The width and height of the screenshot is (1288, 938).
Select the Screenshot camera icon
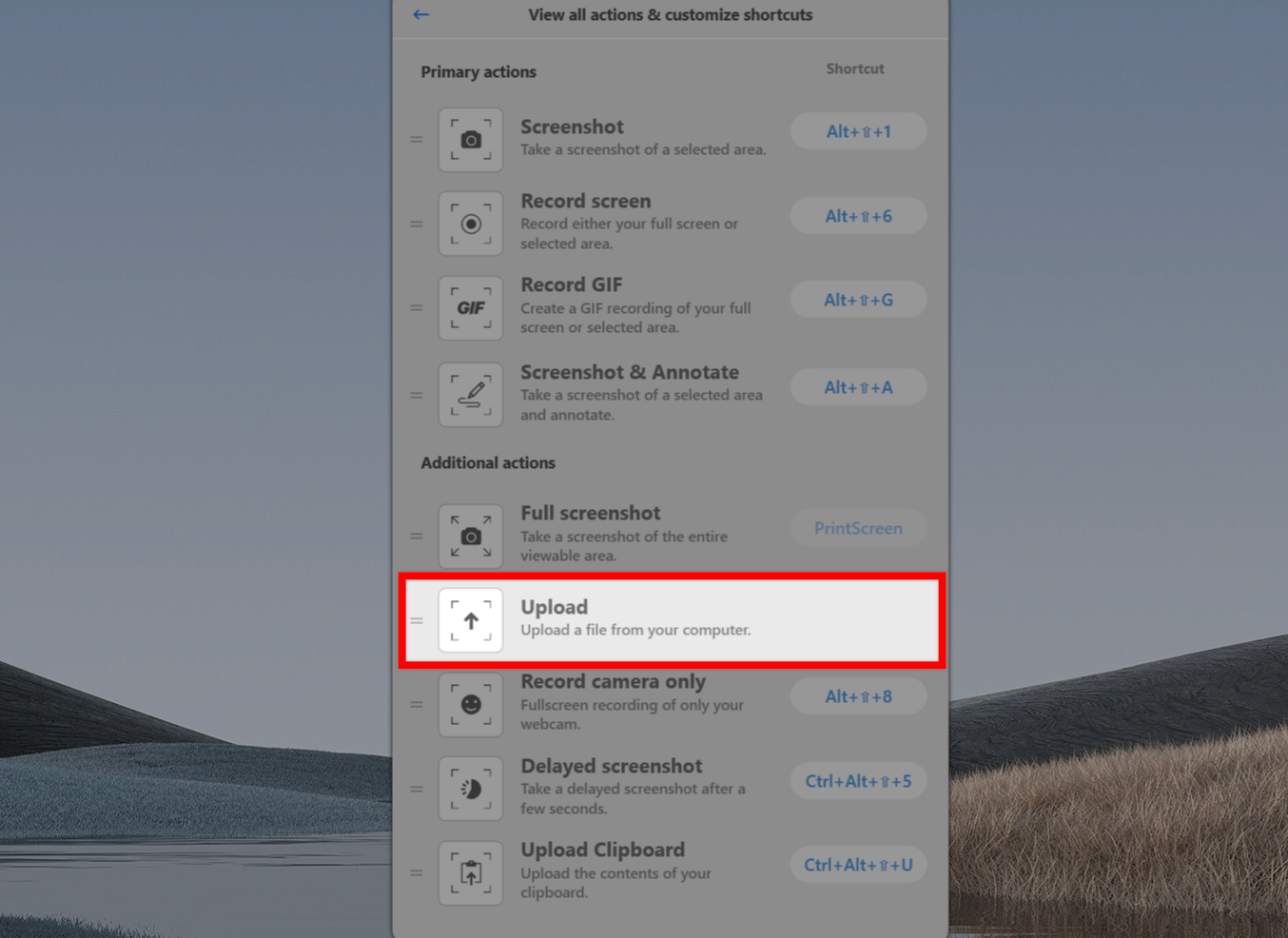coord(471,140)
